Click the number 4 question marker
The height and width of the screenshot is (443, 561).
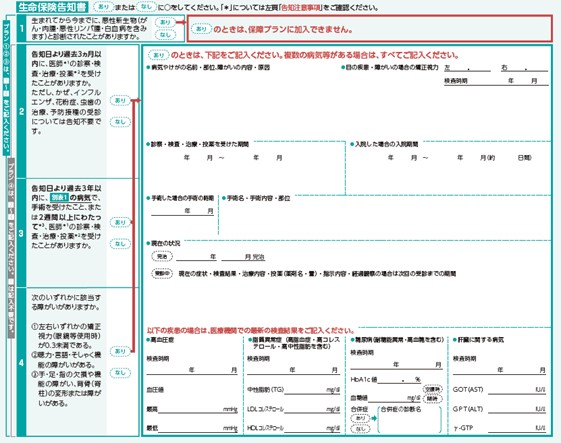point(21,362)
